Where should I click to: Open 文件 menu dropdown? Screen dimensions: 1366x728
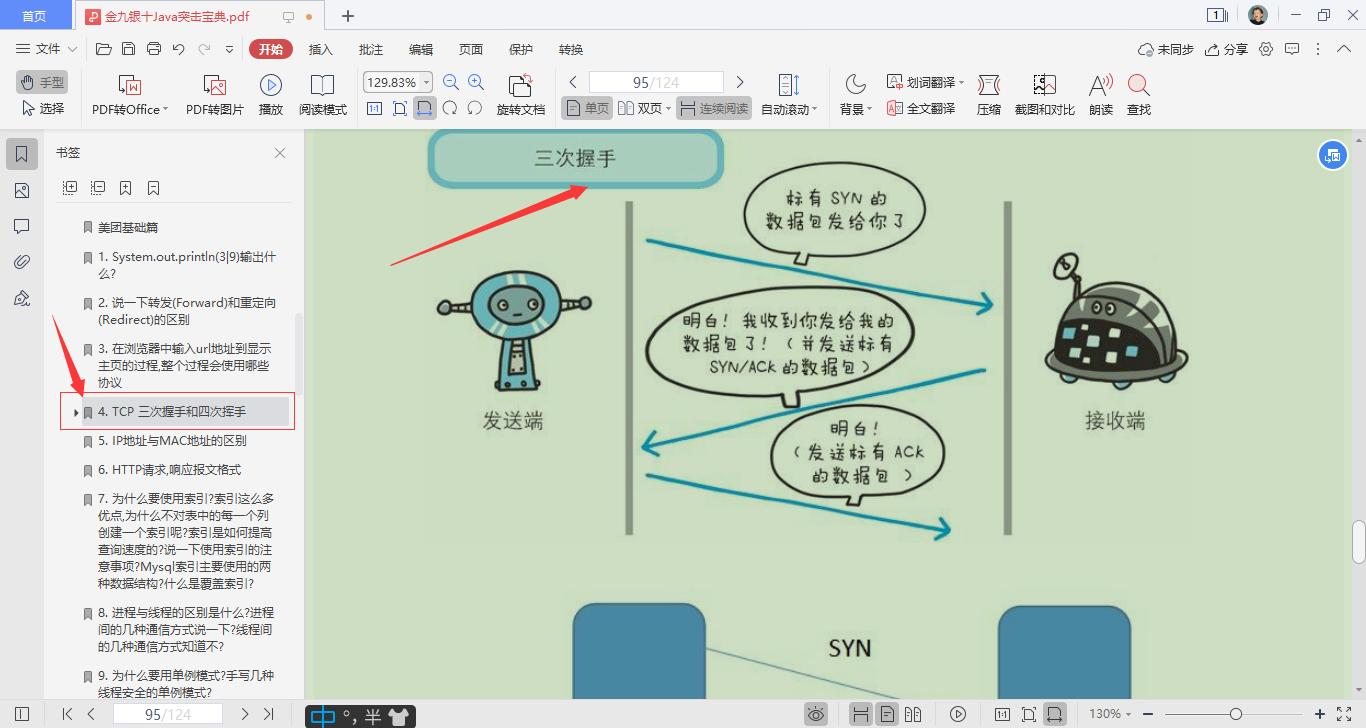click(46, 49)
